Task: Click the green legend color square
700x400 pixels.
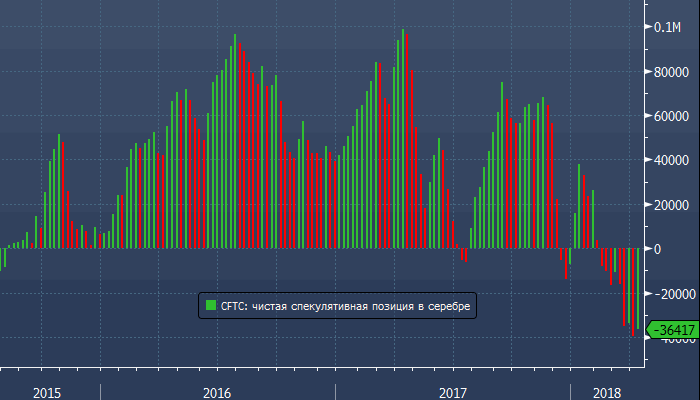Action: pos(211,305)
